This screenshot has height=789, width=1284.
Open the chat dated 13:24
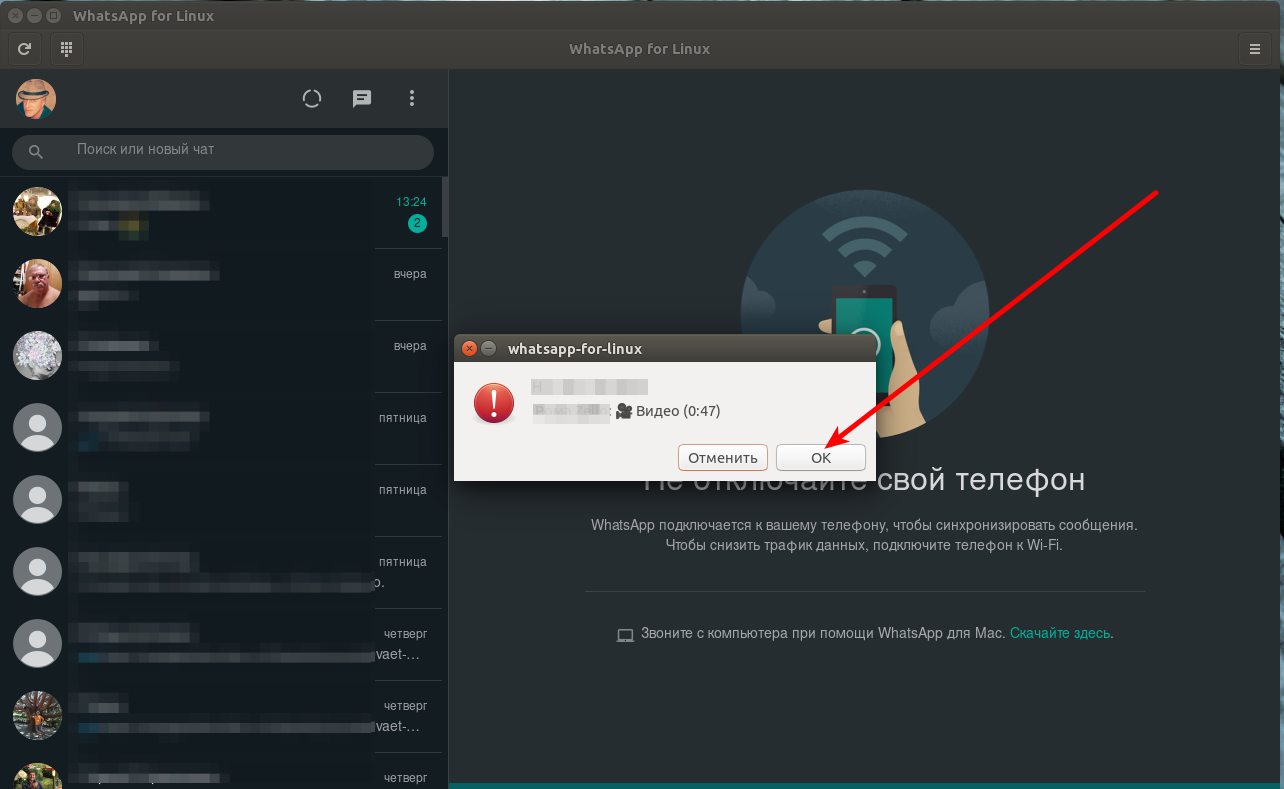click(221, 212)
